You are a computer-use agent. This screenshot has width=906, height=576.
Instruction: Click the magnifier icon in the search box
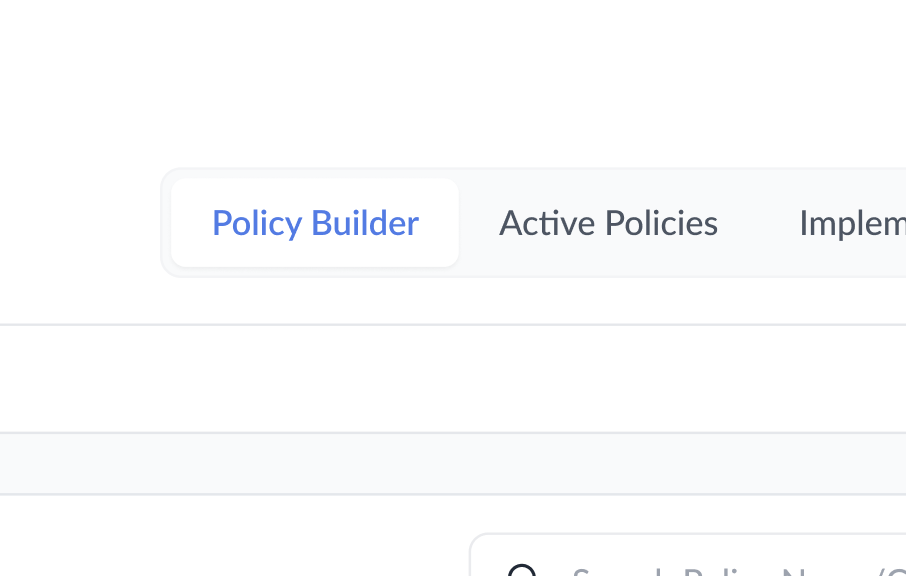pos(522,571)
